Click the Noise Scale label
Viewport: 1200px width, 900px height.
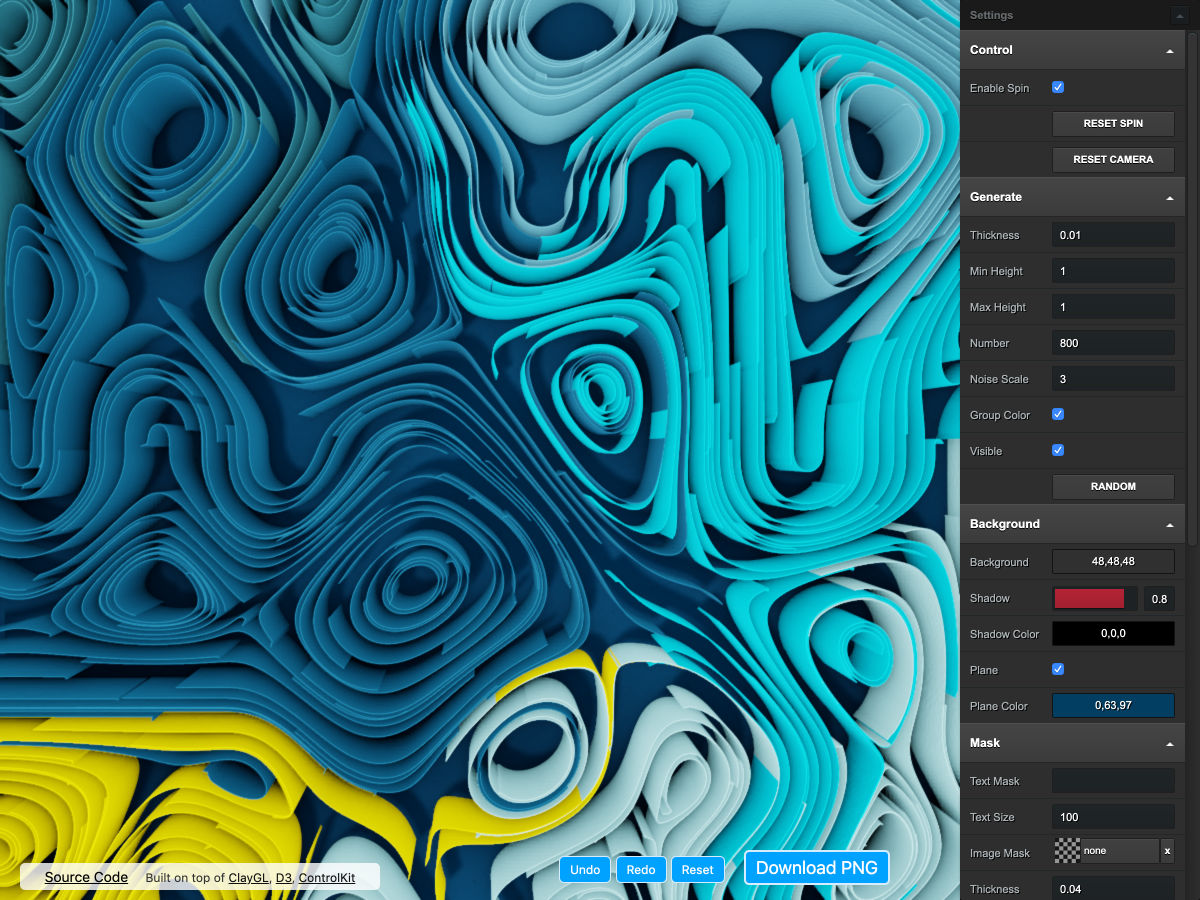point(999,379)
